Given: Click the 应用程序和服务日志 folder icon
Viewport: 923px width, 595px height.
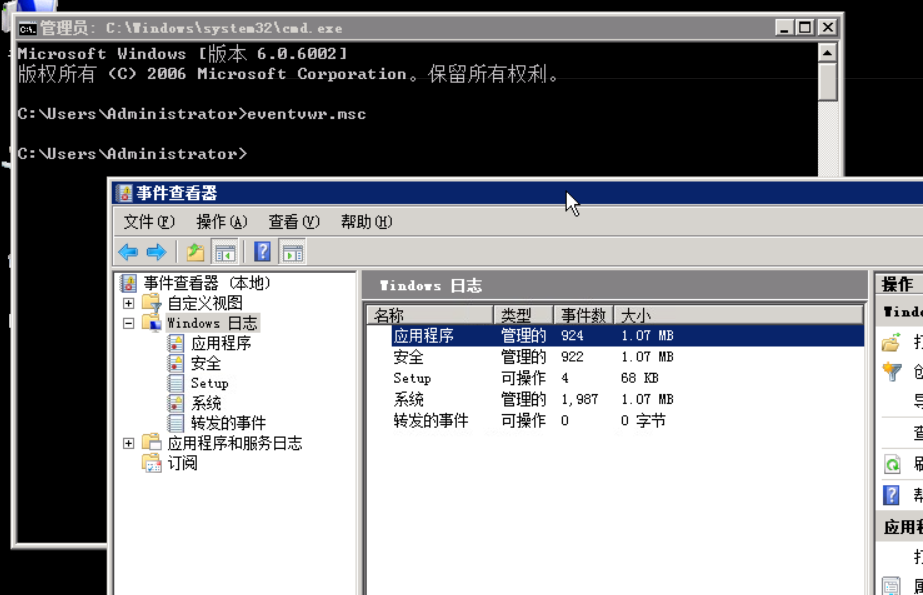Looking at the screenshot, I should pos(152,443).
